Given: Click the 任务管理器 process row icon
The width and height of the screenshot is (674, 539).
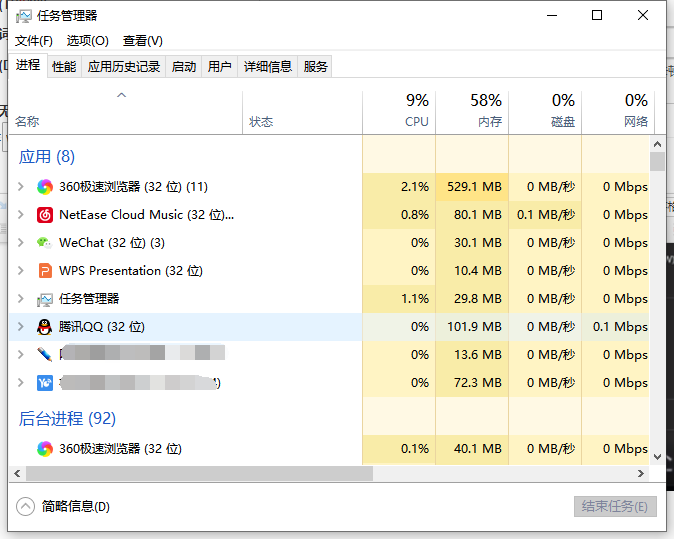Looking at the screenshot, I should [45, 299].
